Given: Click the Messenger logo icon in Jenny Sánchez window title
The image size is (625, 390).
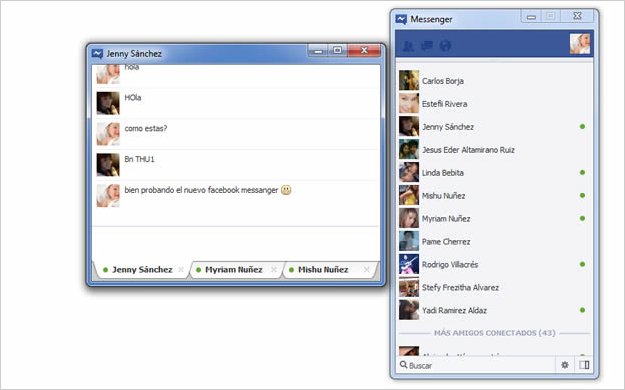Looking at the screenshot, I should pyautogui.click(x=97, y=53).
